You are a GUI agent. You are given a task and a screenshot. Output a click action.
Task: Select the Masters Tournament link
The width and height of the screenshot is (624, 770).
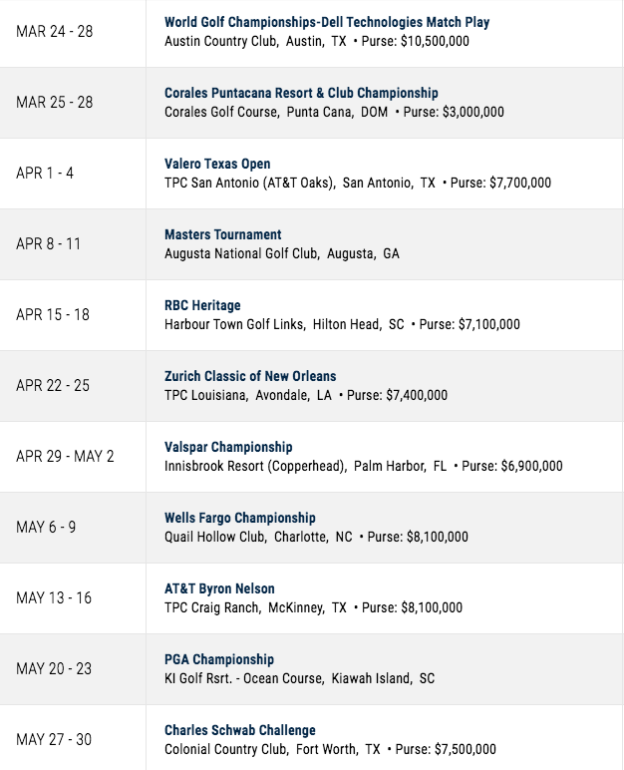pyautogui.click(x=223, y=235)
